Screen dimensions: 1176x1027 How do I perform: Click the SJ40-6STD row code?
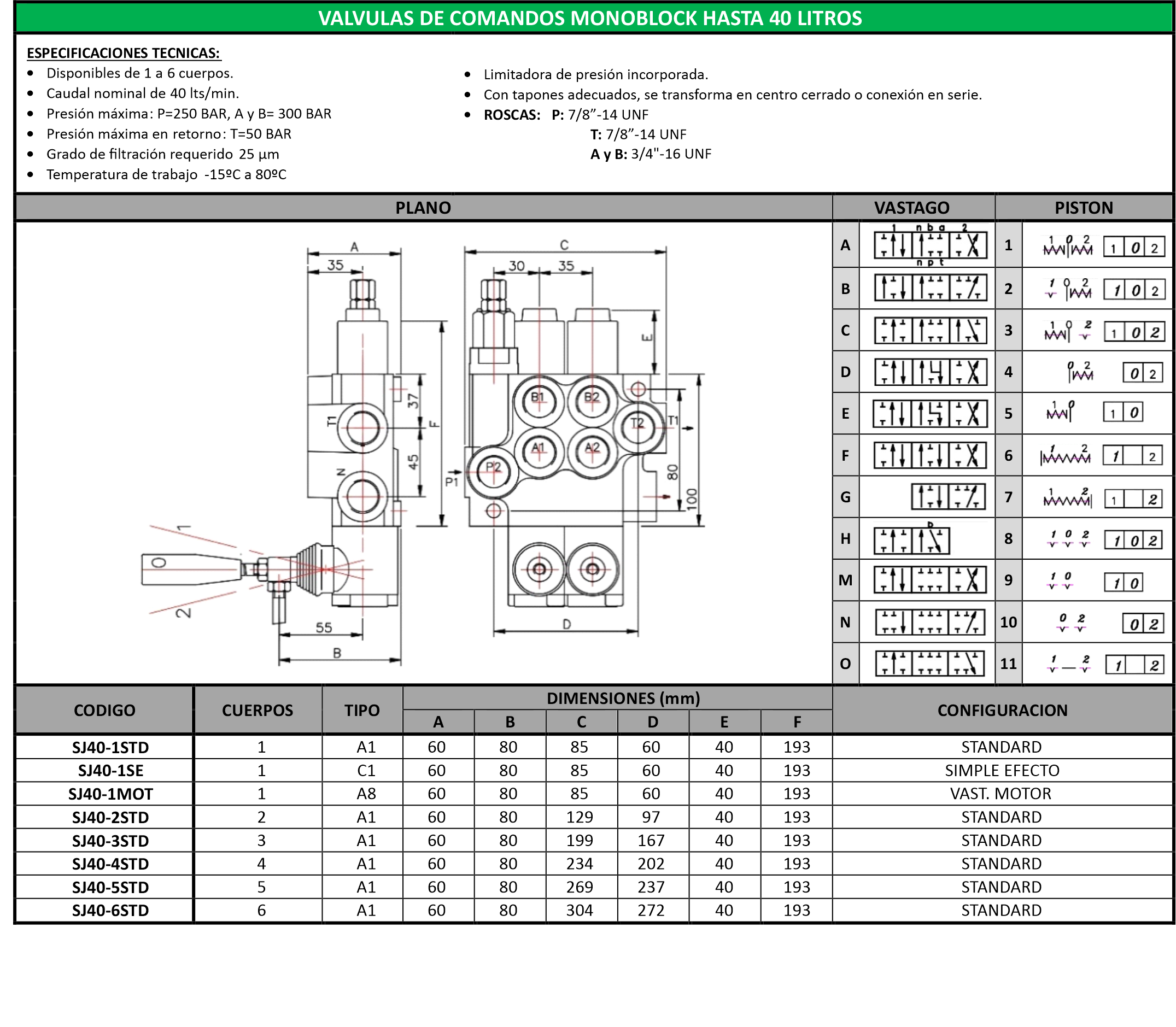[x=110, y=911]
